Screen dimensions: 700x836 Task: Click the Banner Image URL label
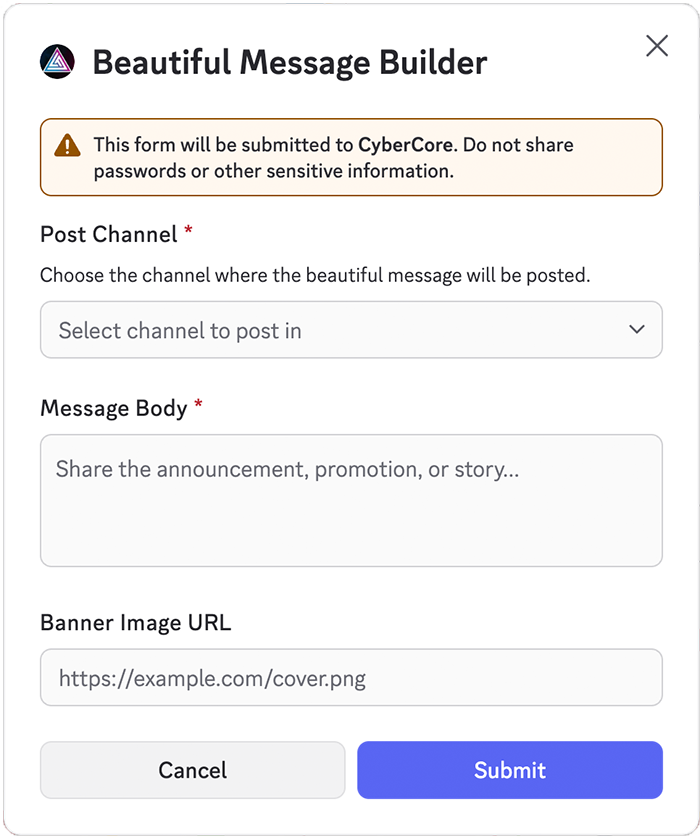tap(136, 623)
